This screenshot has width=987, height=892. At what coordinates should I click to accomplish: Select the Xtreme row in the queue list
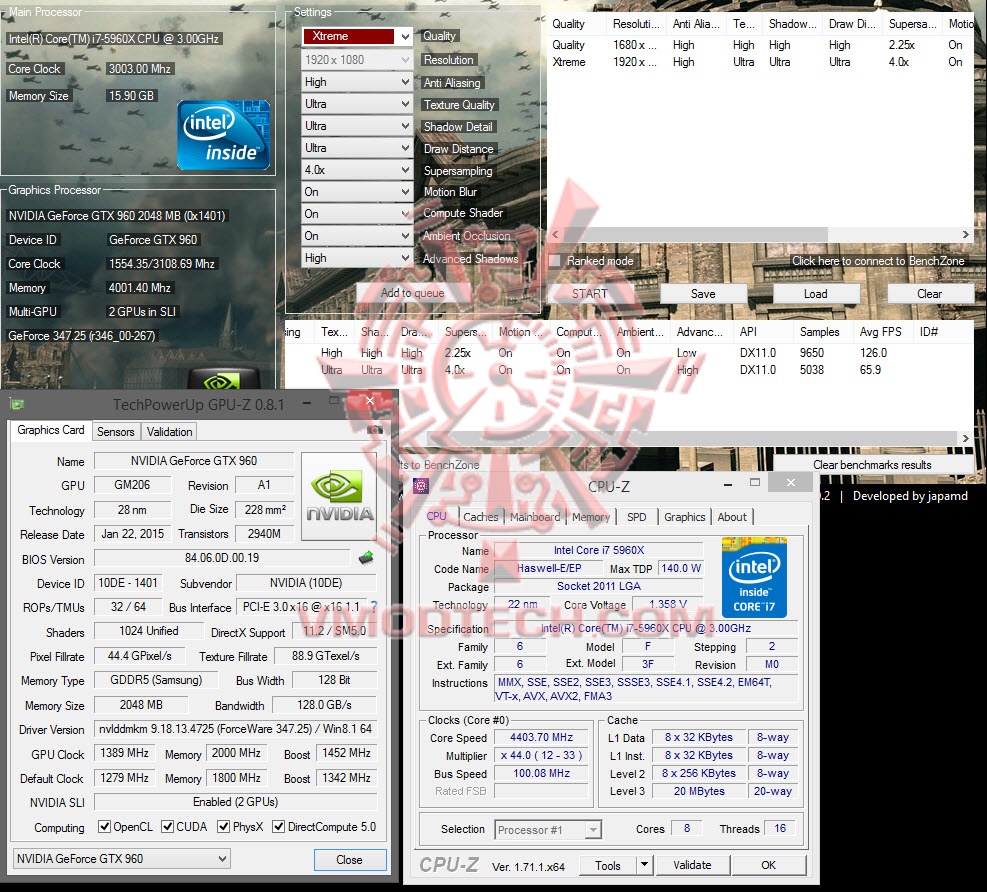[760, 62]
